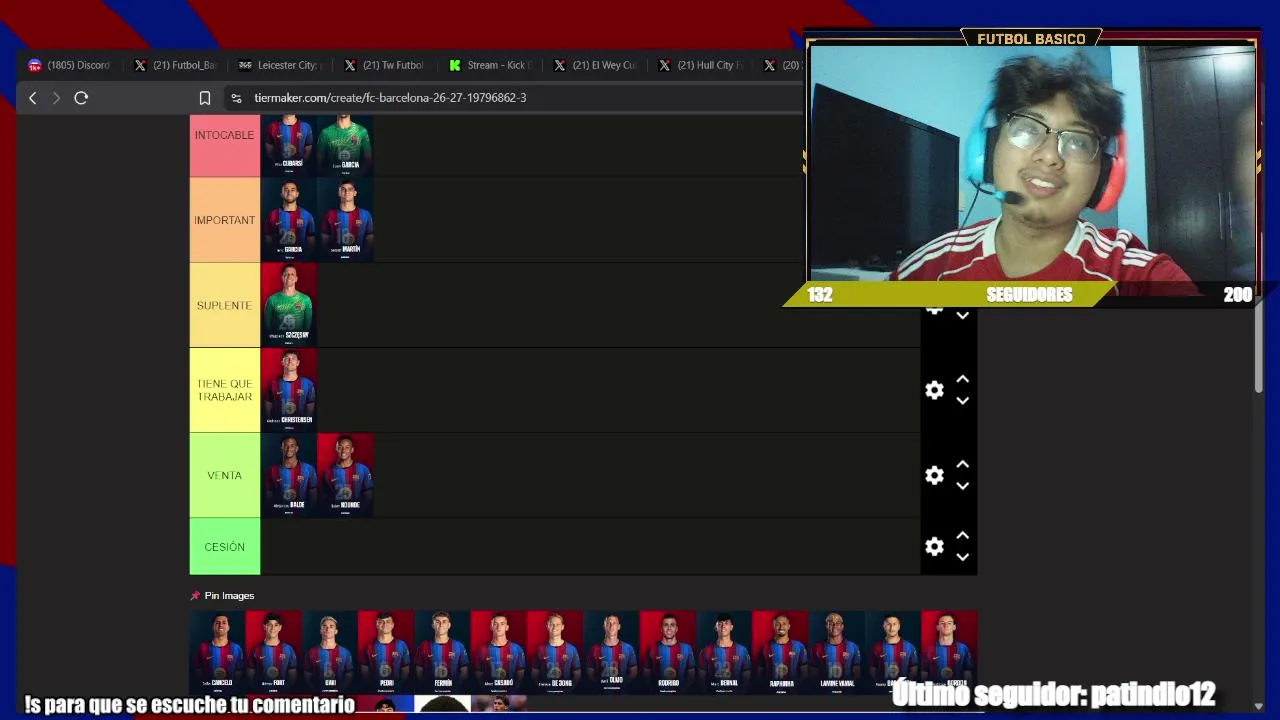Click the orange IMPORTANT tier label
Screen dimensions: 1280x720
click(x=225, y=220)
